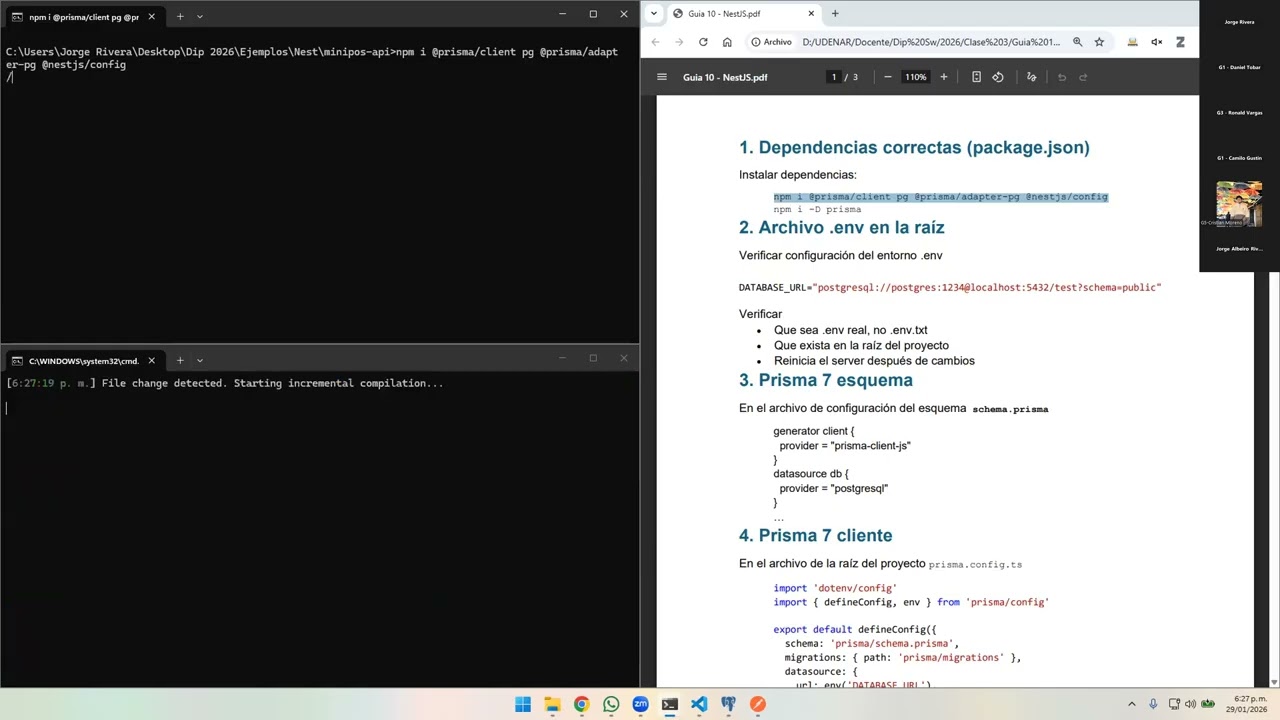The width and height of the screenshot is (1280, 720).
Task: Reload the Chrome page
Action: point(703,42)
